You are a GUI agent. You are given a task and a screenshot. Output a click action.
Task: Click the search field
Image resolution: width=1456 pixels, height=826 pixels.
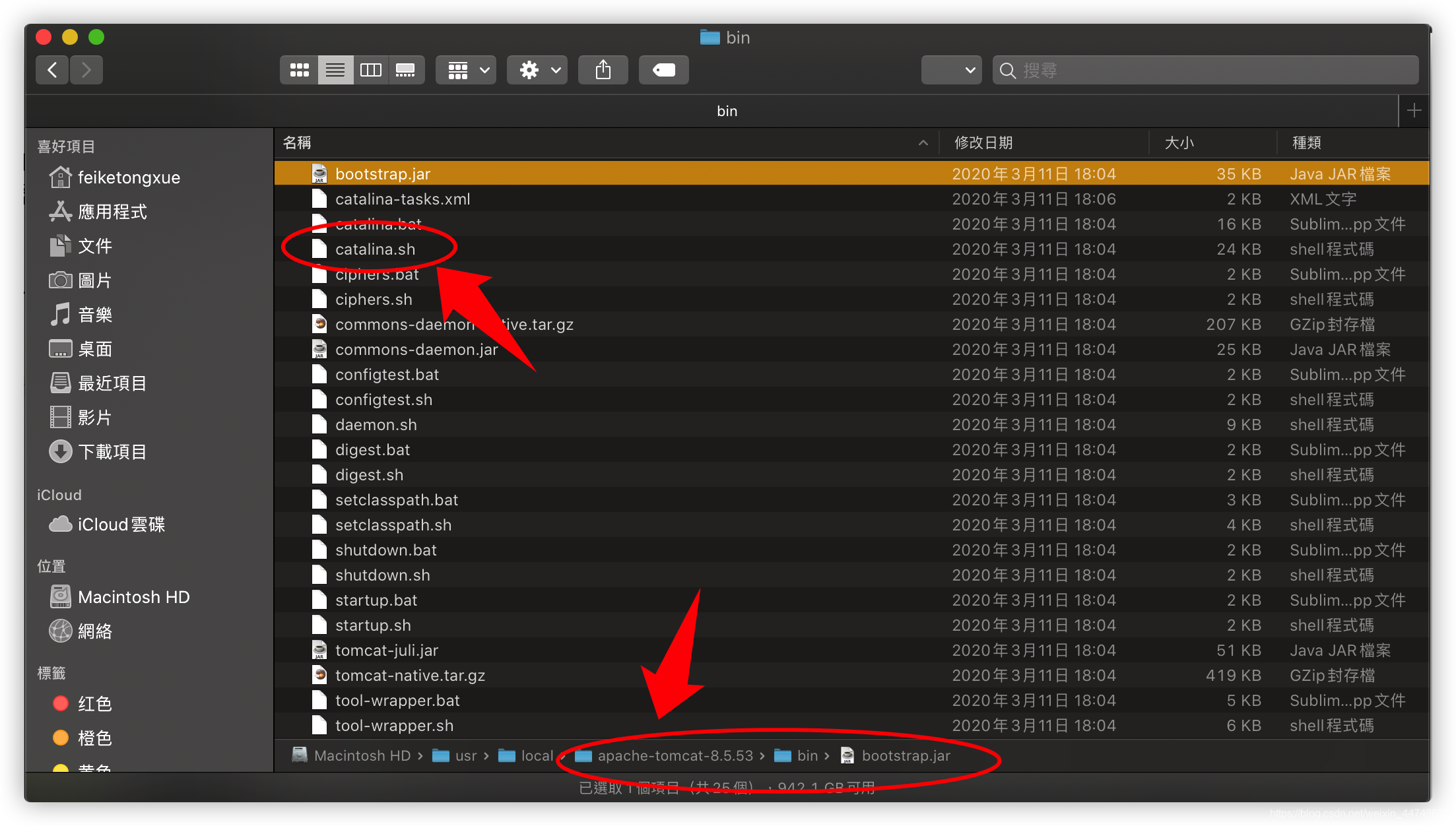pos(1205,70)
